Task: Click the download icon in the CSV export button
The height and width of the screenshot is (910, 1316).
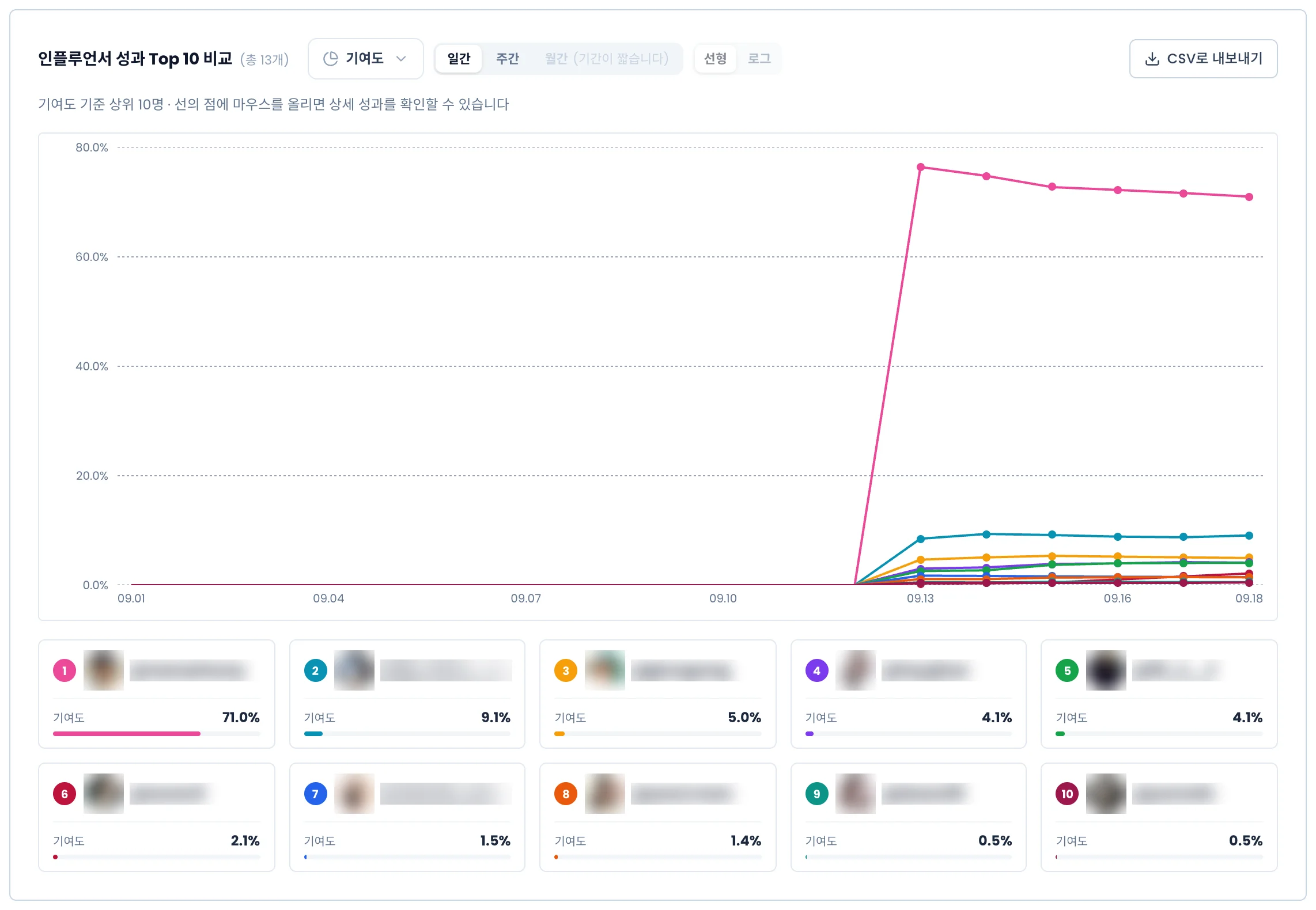Action: (1152, 59)
